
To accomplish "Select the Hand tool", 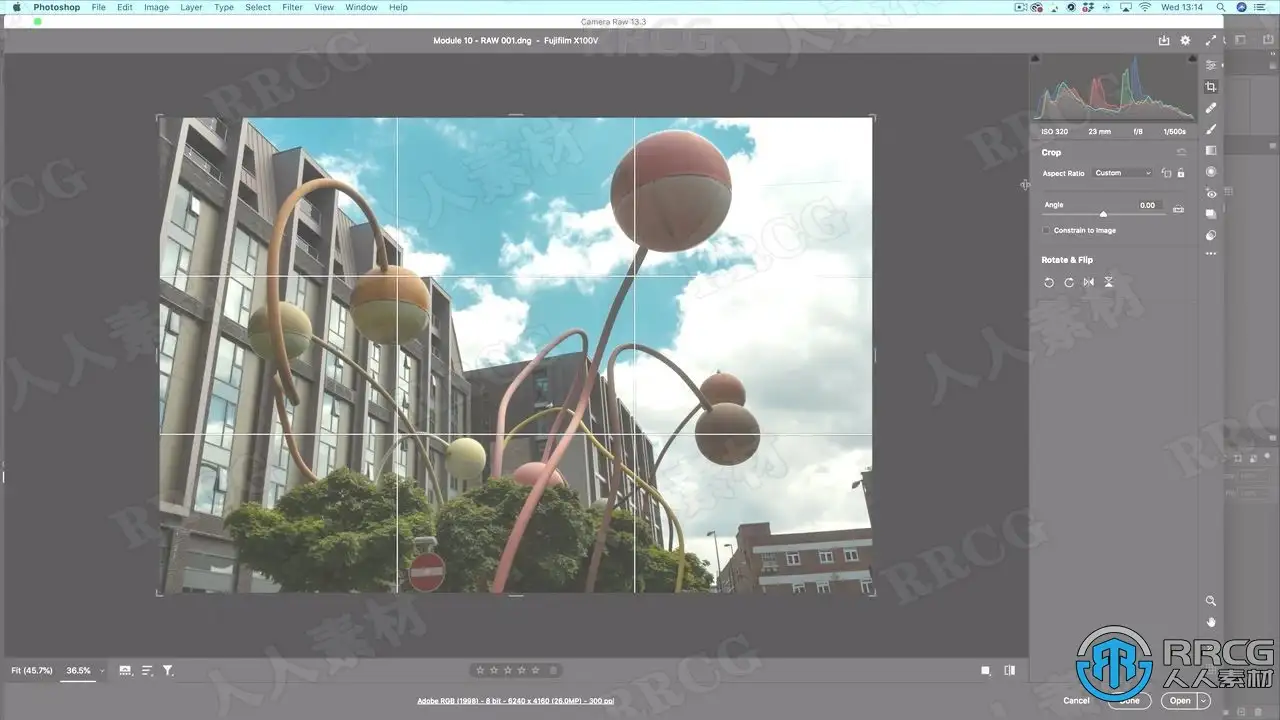I will [1211, 622].
